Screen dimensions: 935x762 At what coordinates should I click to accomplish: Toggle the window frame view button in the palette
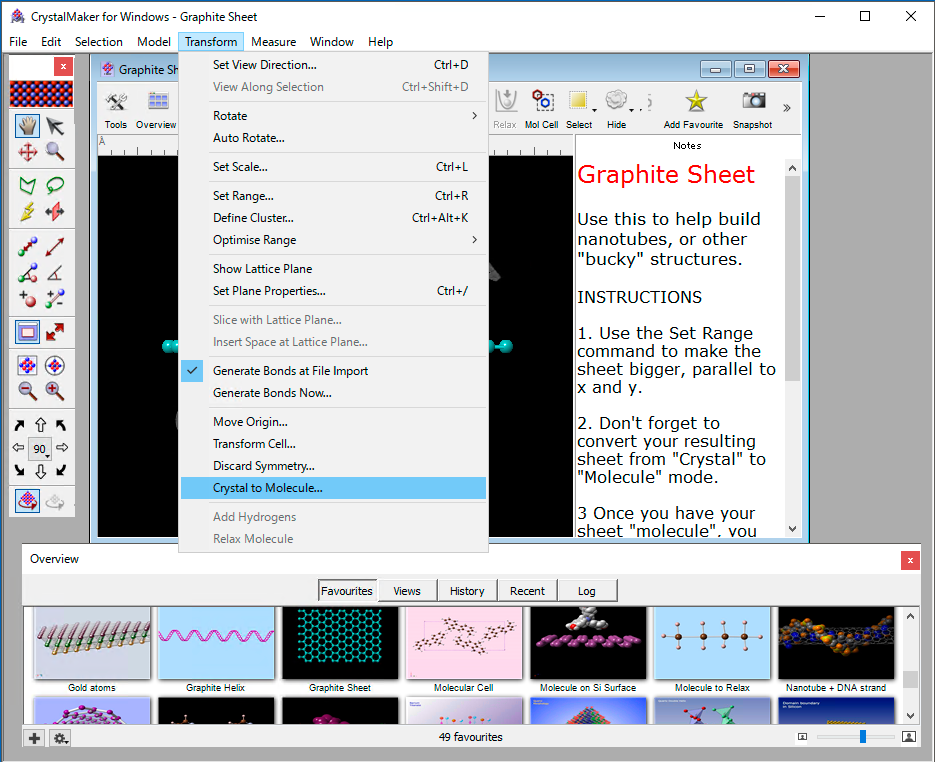tap(27, 332)
